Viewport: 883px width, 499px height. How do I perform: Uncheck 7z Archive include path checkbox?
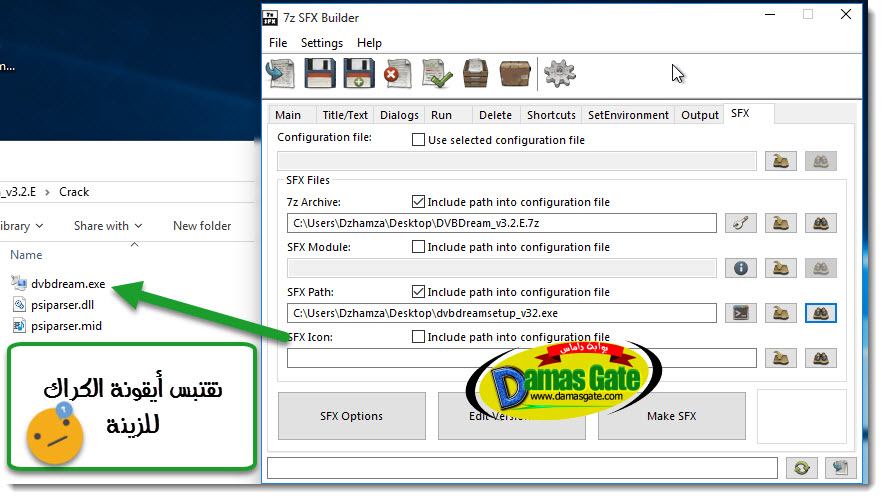point(418,202)
